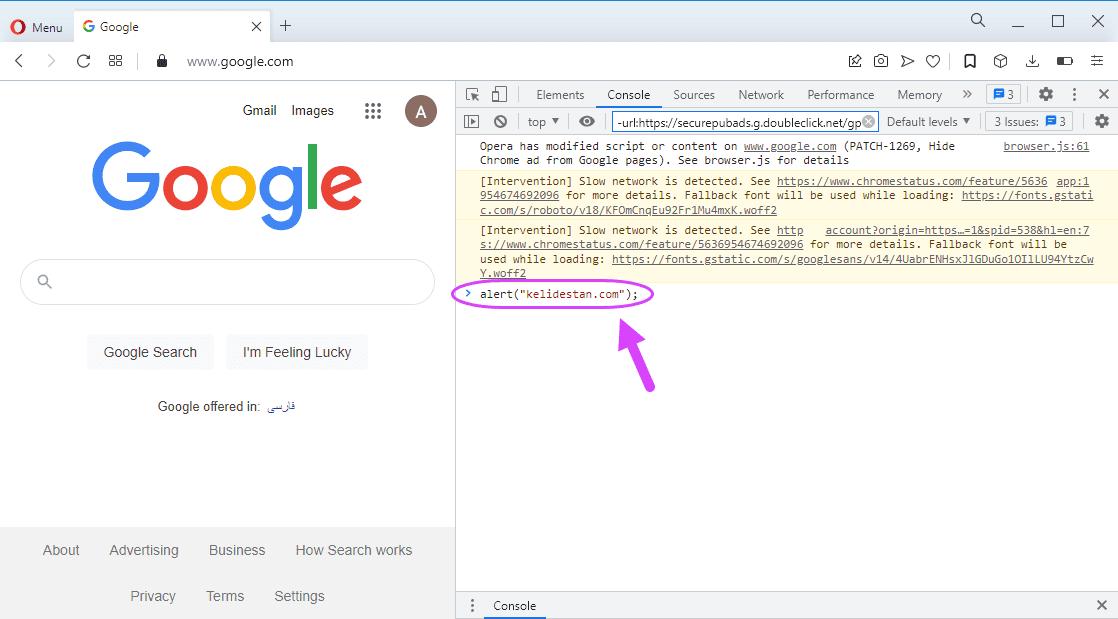Open My Flow send icon
The image size is (1118, 619).
pos(907,61)
